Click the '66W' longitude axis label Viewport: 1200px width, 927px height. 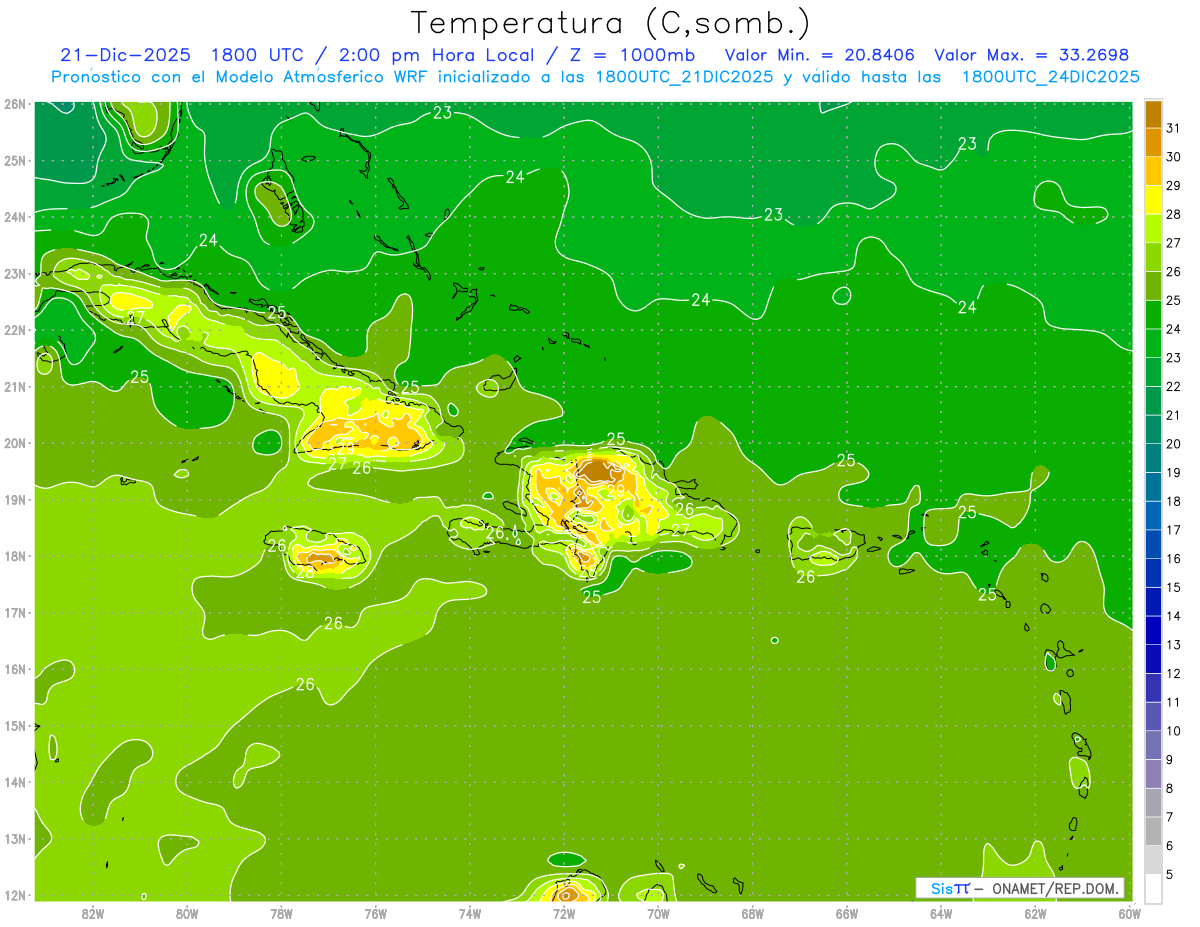846,913
